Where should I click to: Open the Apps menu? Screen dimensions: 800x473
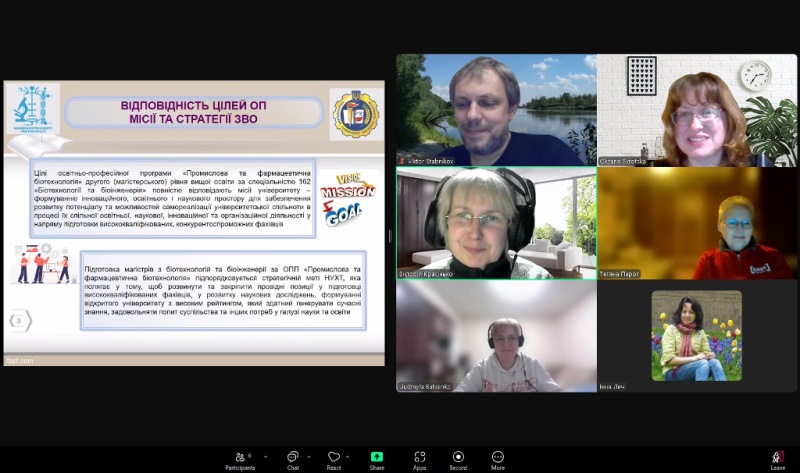[419, 458]
